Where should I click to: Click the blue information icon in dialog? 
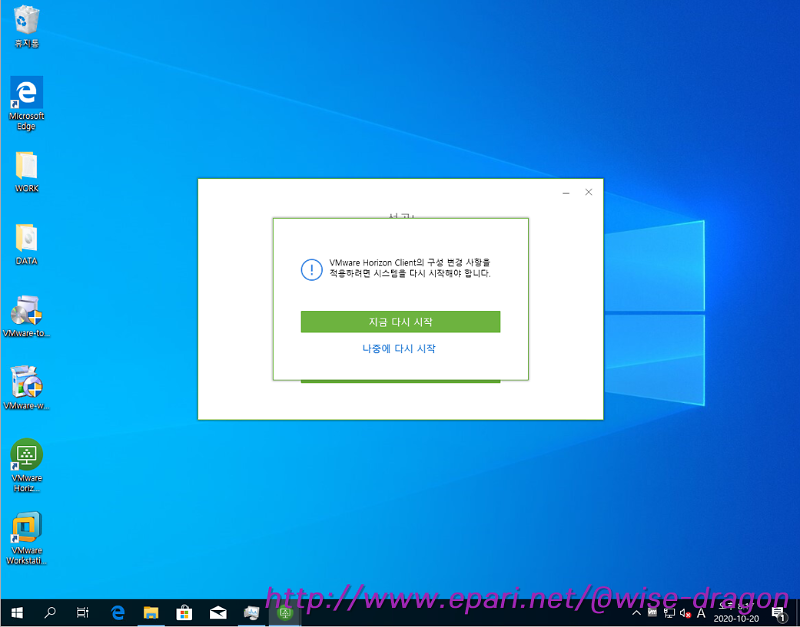311,270
